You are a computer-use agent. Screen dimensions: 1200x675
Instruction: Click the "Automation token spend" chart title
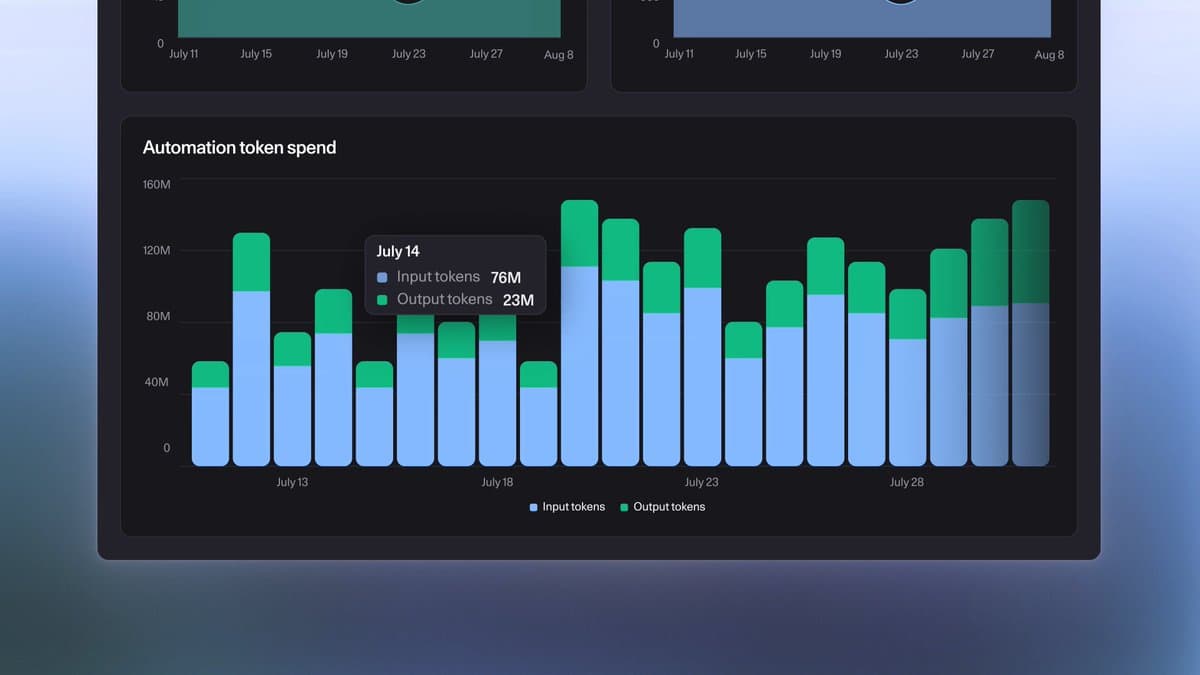(239, 147)
